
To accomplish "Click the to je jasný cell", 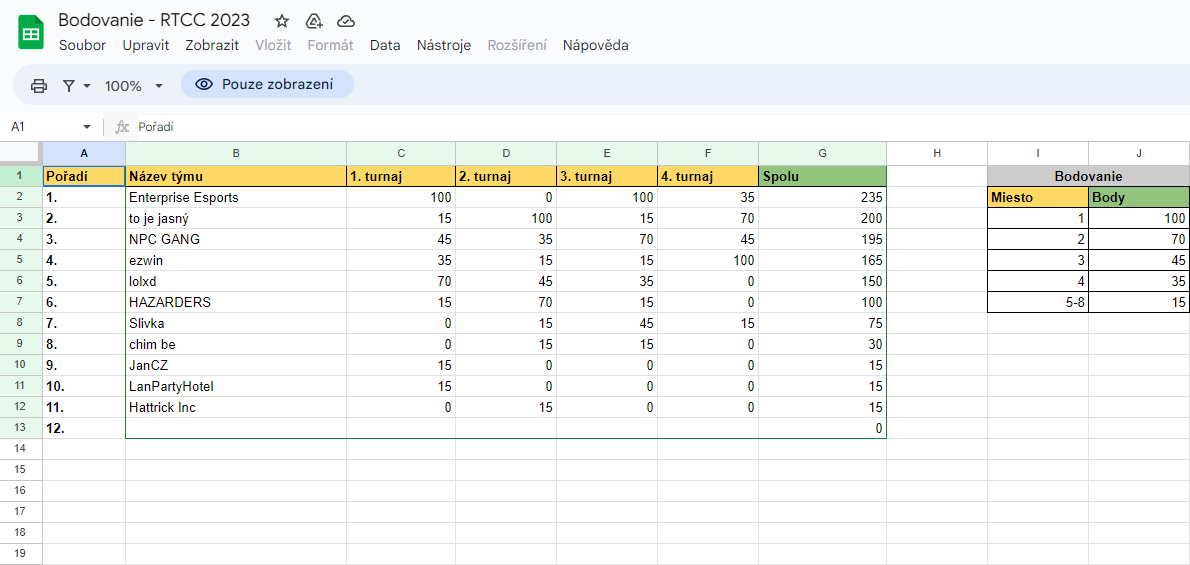I will click(236, 218).
